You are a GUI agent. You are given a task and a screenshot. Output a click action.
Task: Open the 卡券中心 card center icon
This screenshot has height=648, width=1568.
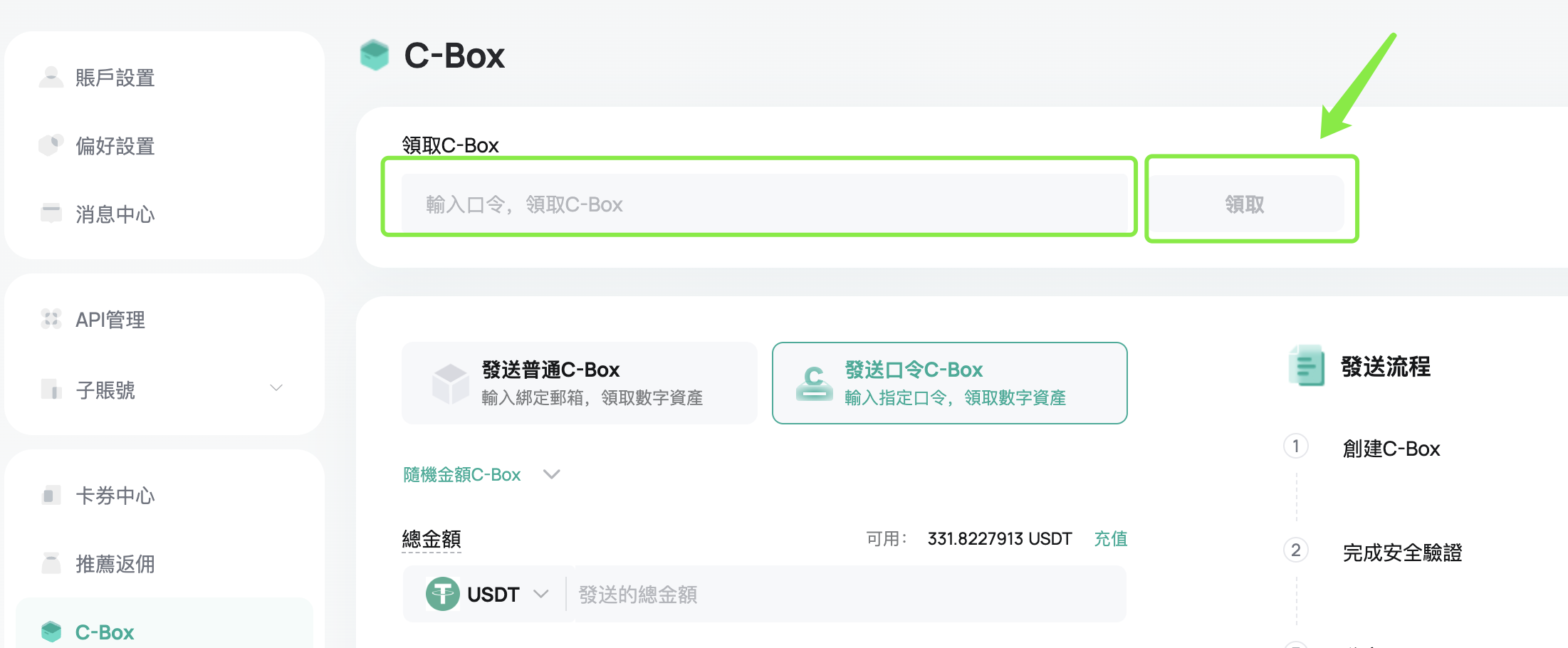pos(51,495)
